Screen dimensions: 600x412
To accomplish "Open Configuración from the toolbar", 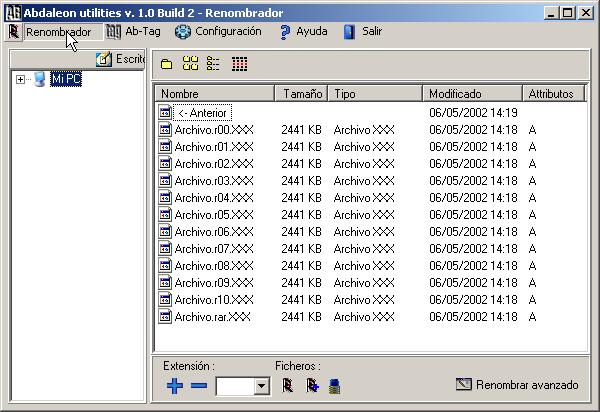I will (218, 31).
